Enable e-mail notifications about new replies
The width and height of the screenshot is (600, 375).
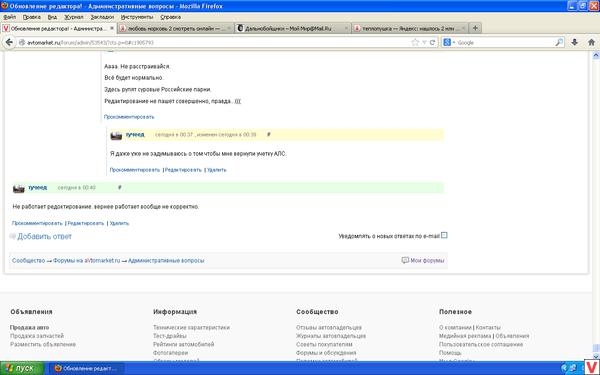coord(444,235)
